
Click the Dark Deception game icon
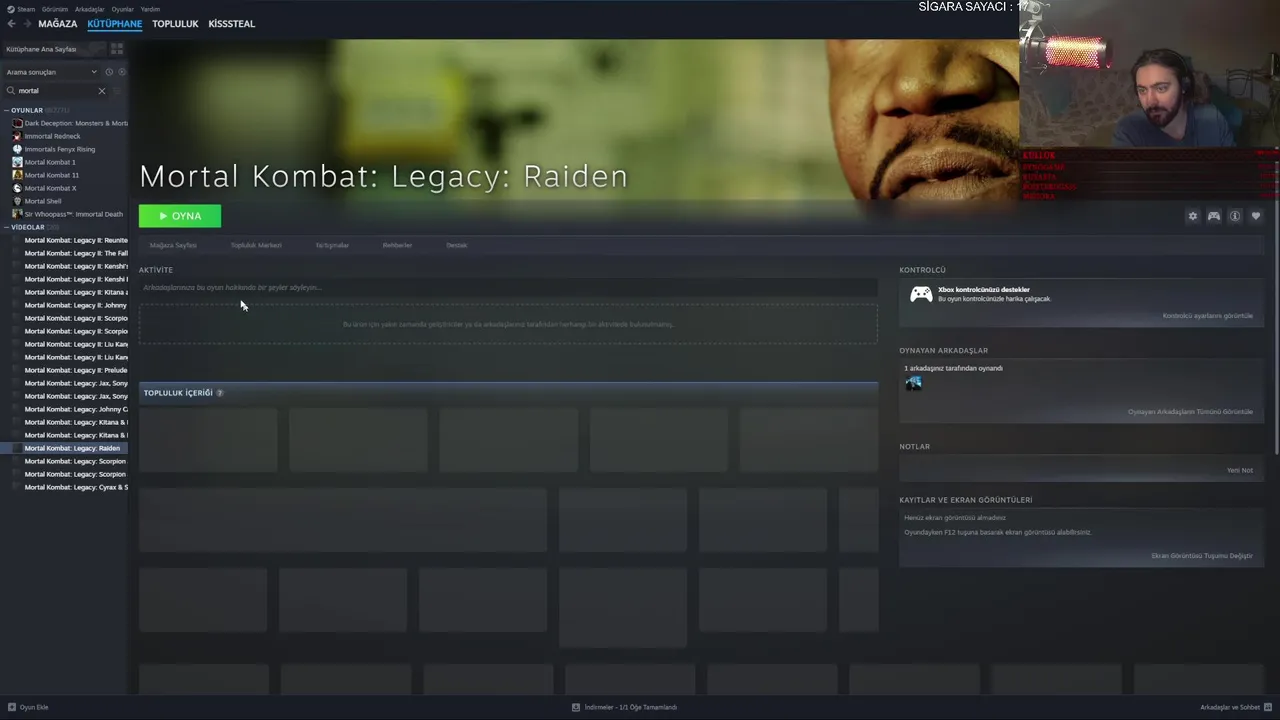17,123
